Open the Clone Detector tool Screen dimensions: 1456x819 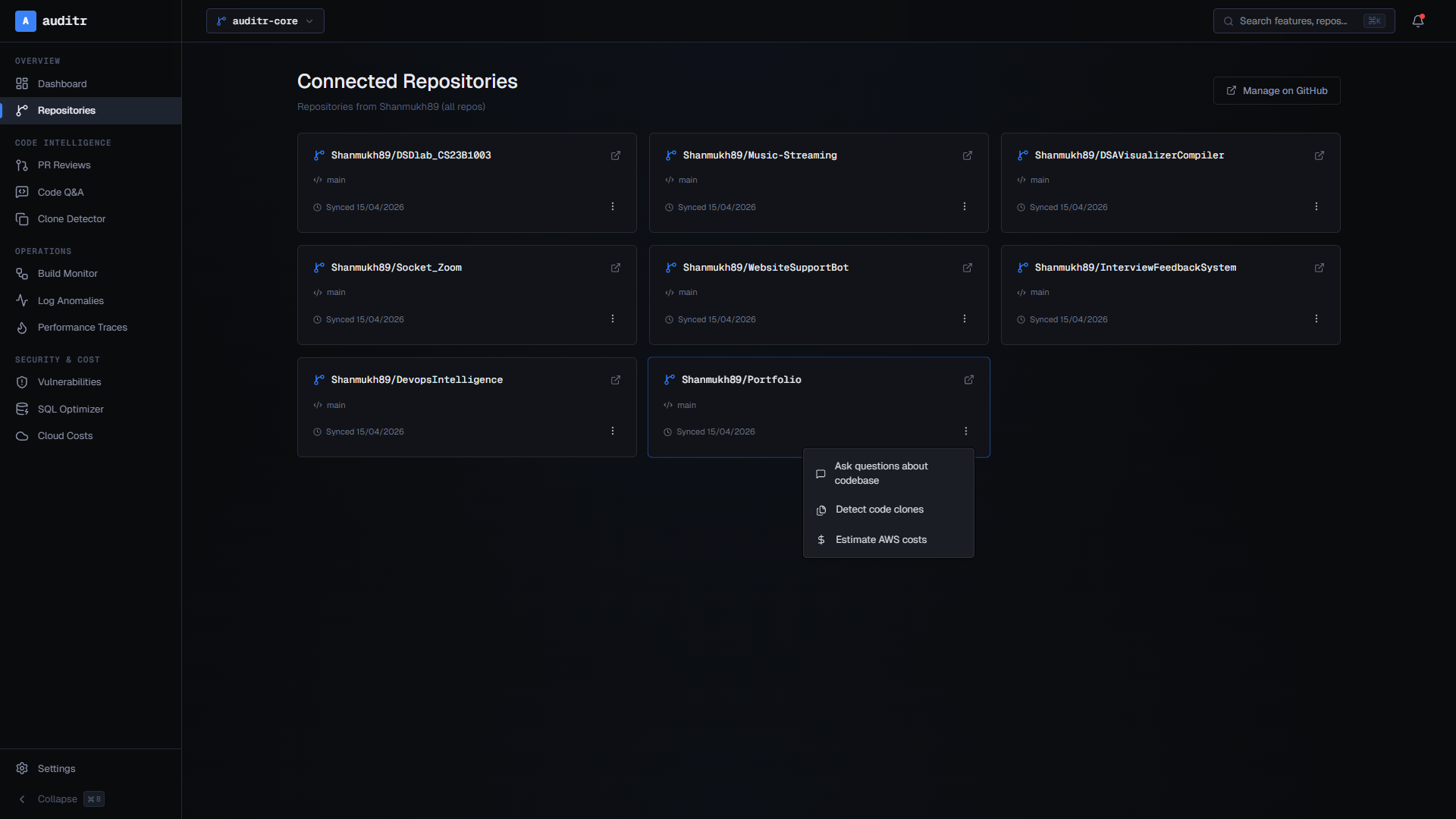(71, 218)
